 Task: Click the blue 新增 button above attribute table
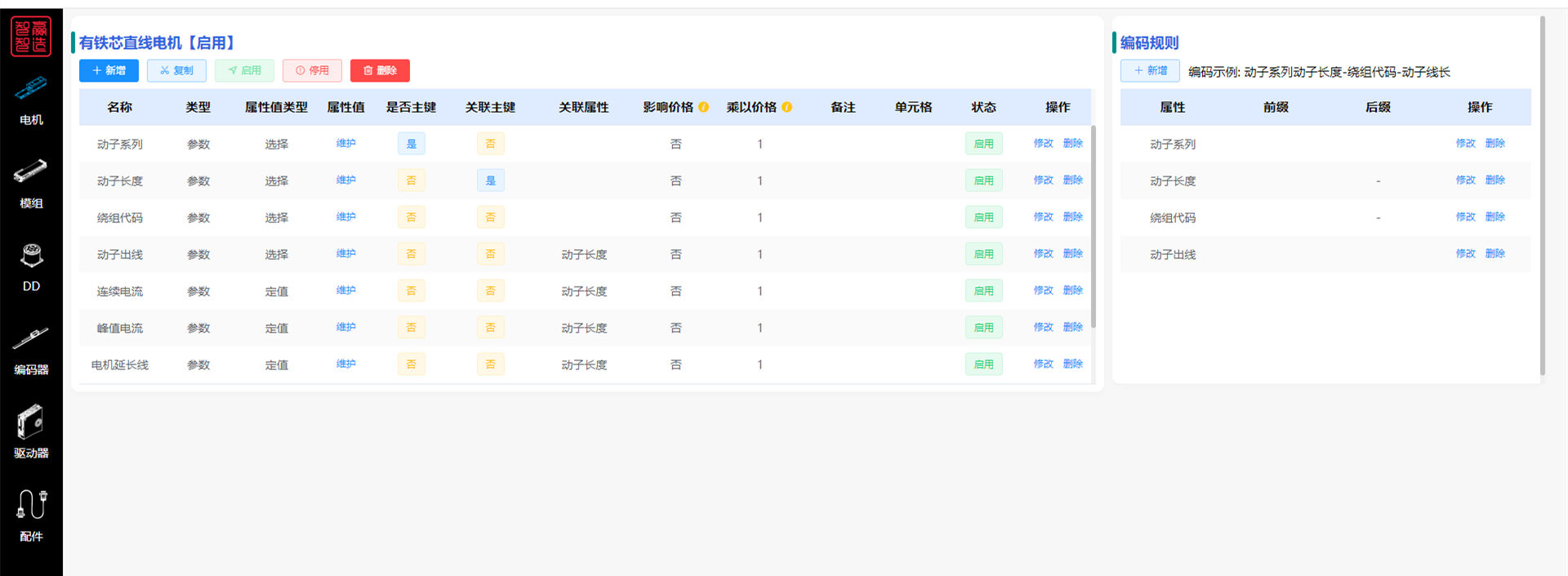point(109,71)
